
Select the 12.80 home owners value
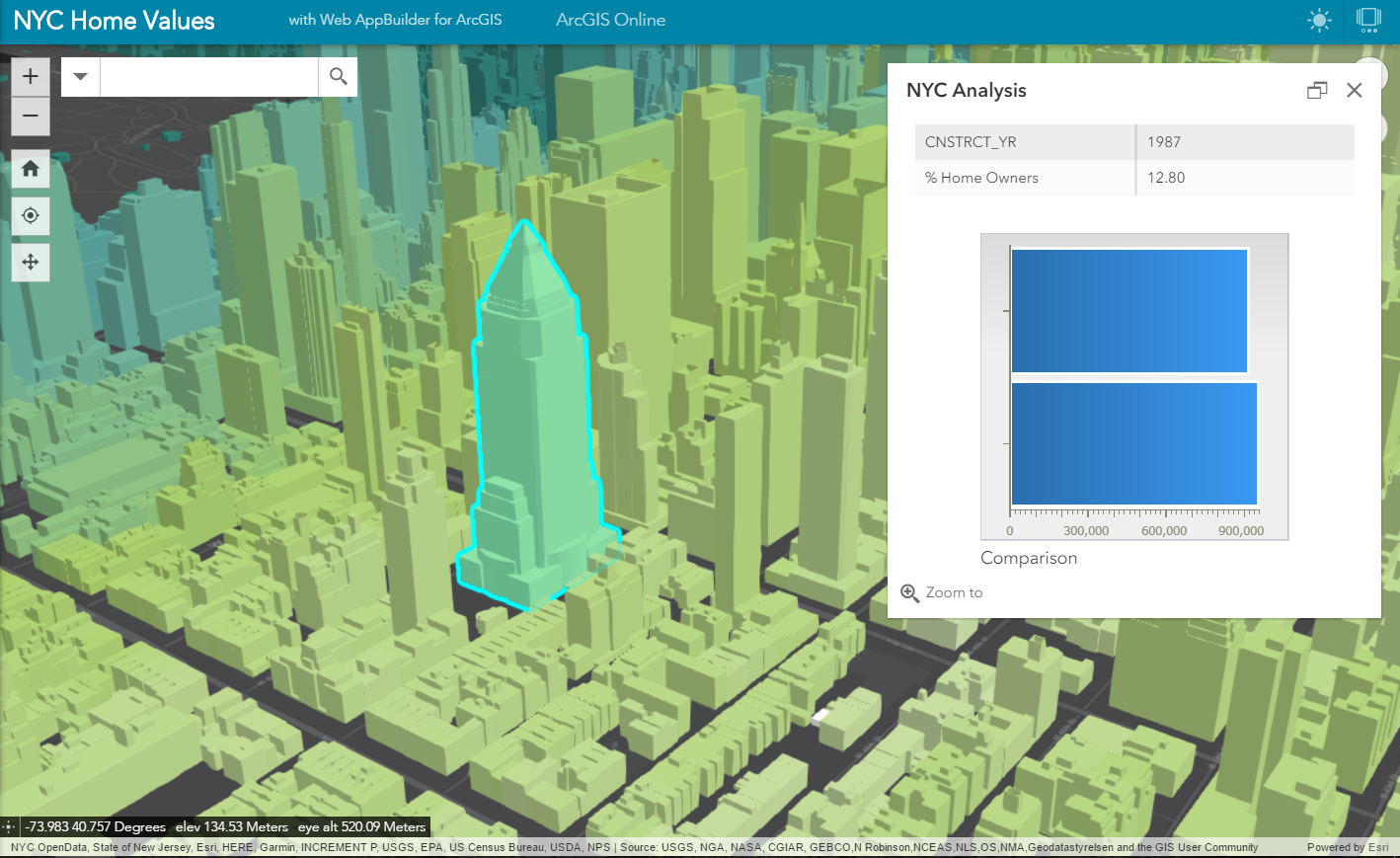1166,178
